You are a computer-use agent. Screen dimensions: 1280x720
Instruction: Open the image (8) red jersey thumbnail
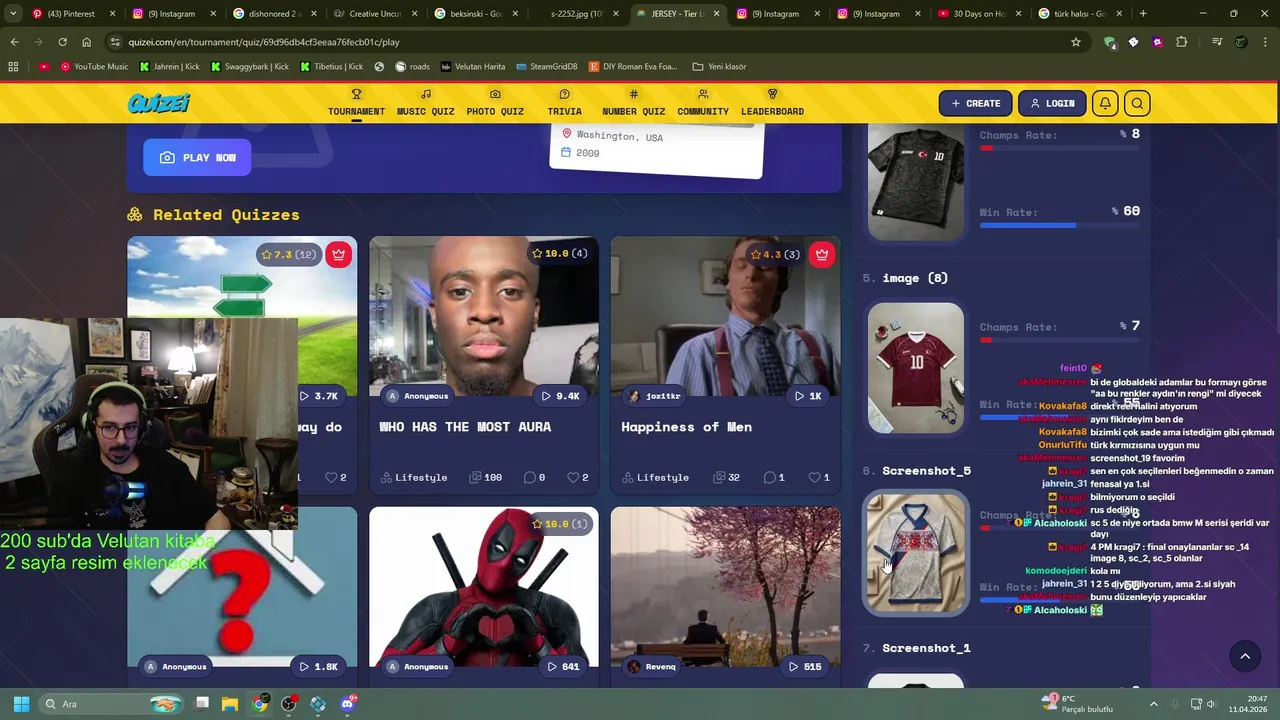click(916, 368)
